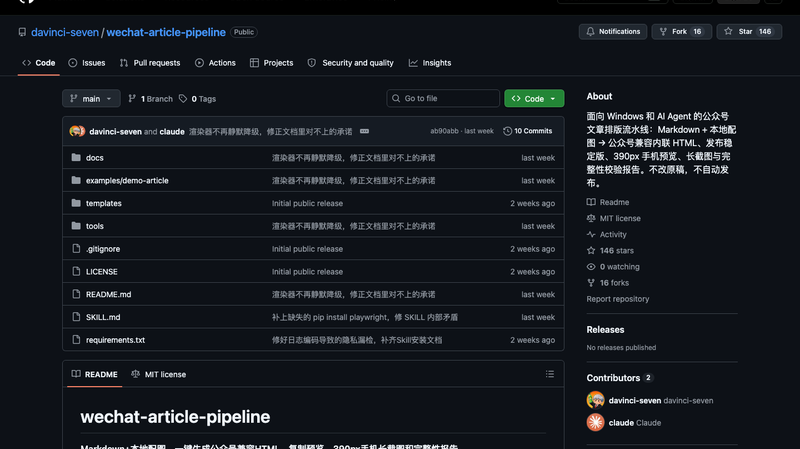Click the repository icon before davinci-seven
Screen dimensions: 800x449
click(22, 32)
